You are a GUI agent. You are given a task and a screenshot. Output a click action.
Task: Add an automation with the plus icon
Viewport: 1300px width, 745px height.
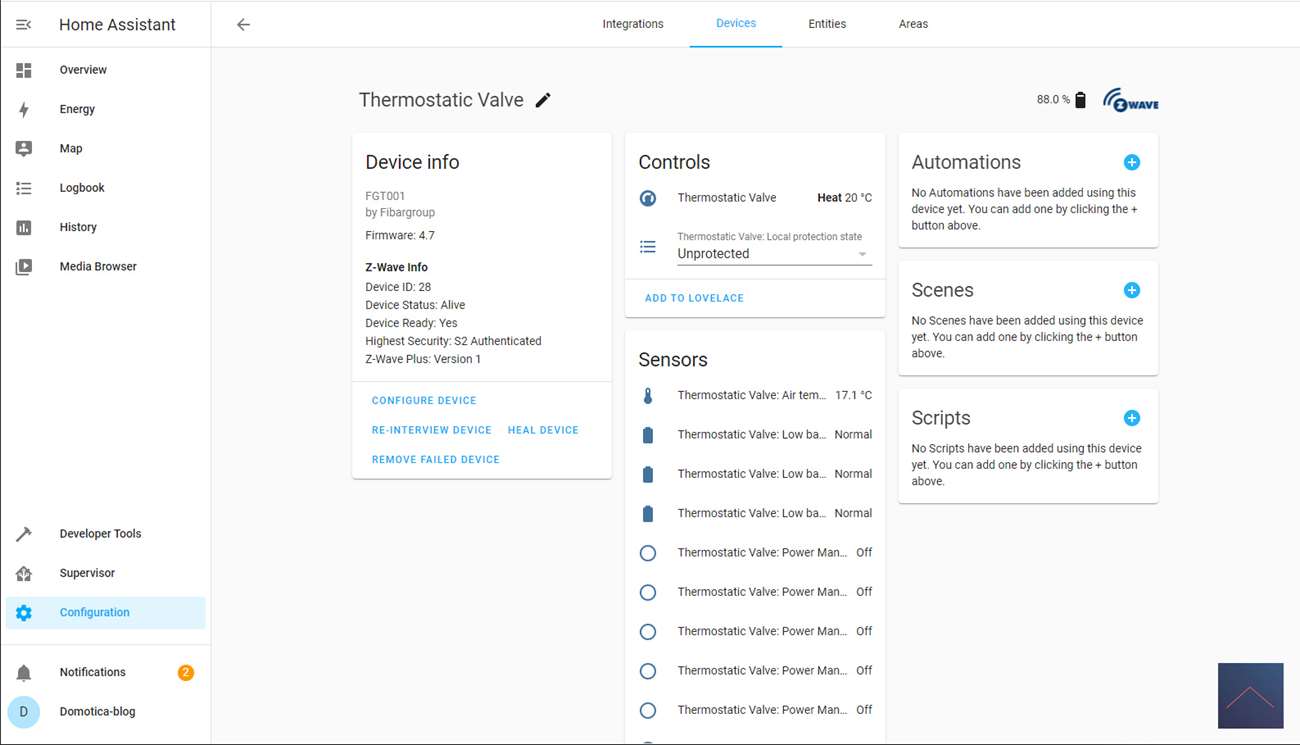1131,162
